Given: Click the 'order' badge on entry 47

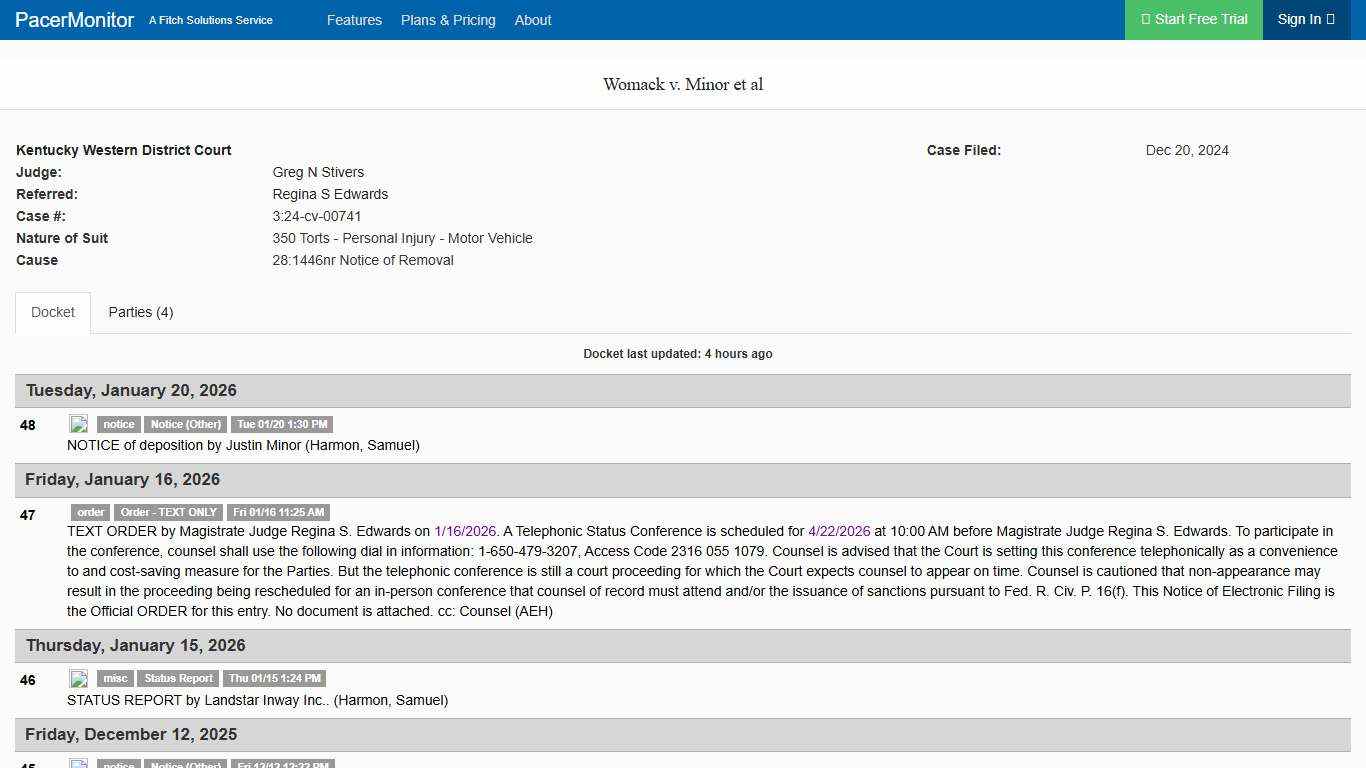Looking at the screenshot, I should point(90,512).
